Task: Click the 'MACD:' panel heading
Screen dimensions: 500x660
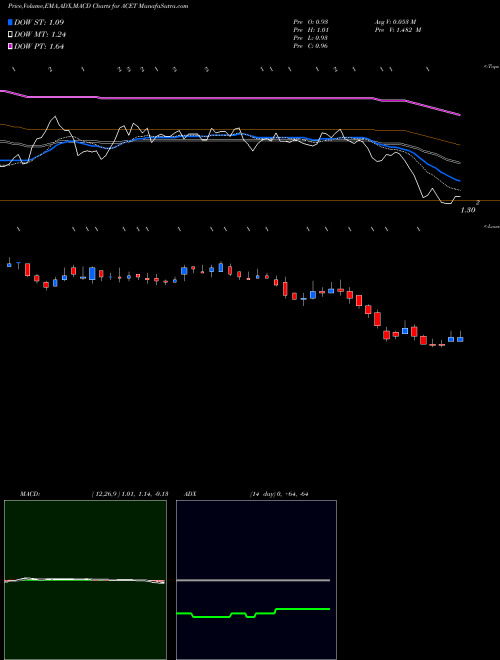Action: (30, 494)
